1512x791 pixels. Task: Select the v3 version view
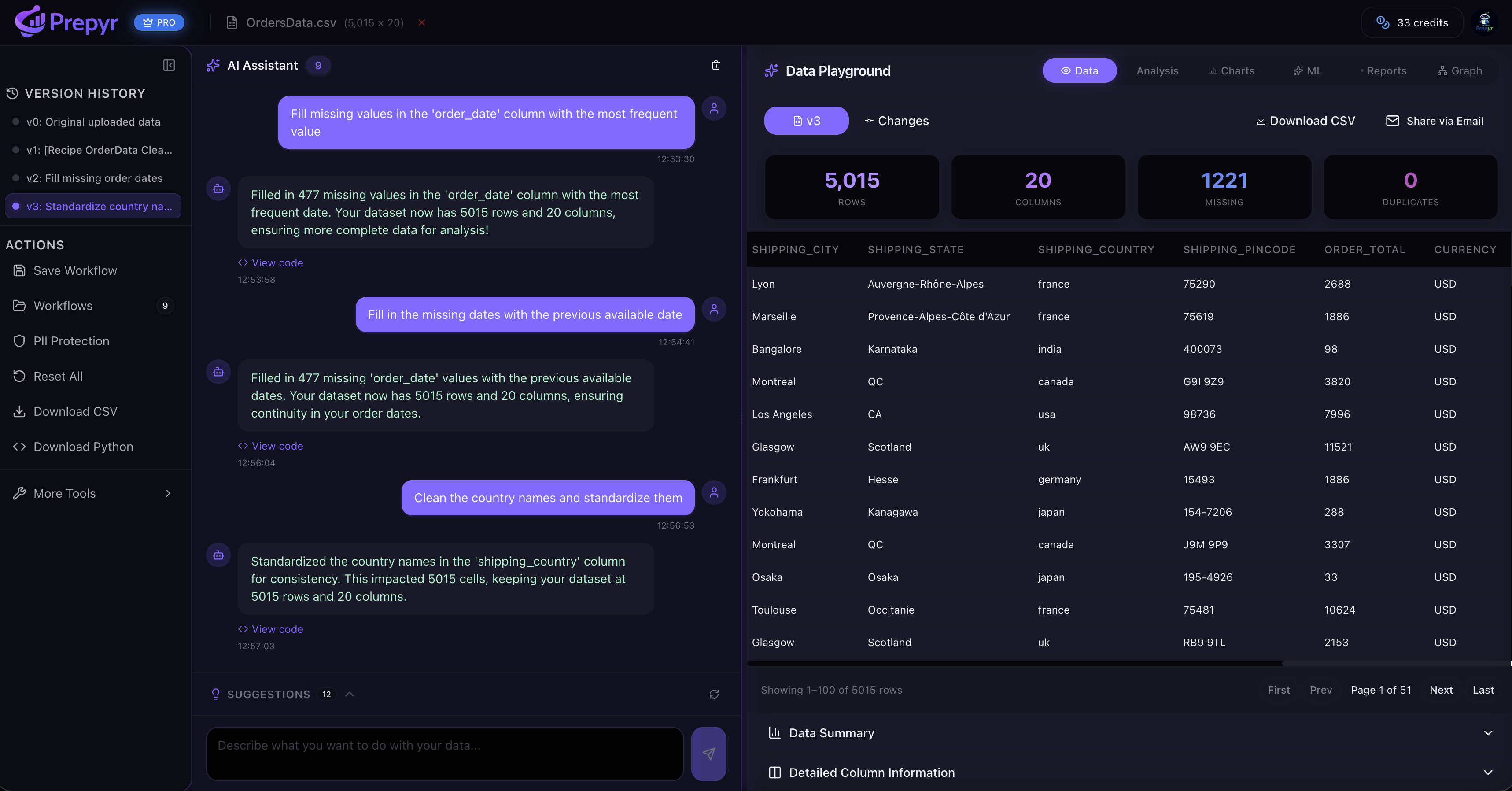[806, 120]
